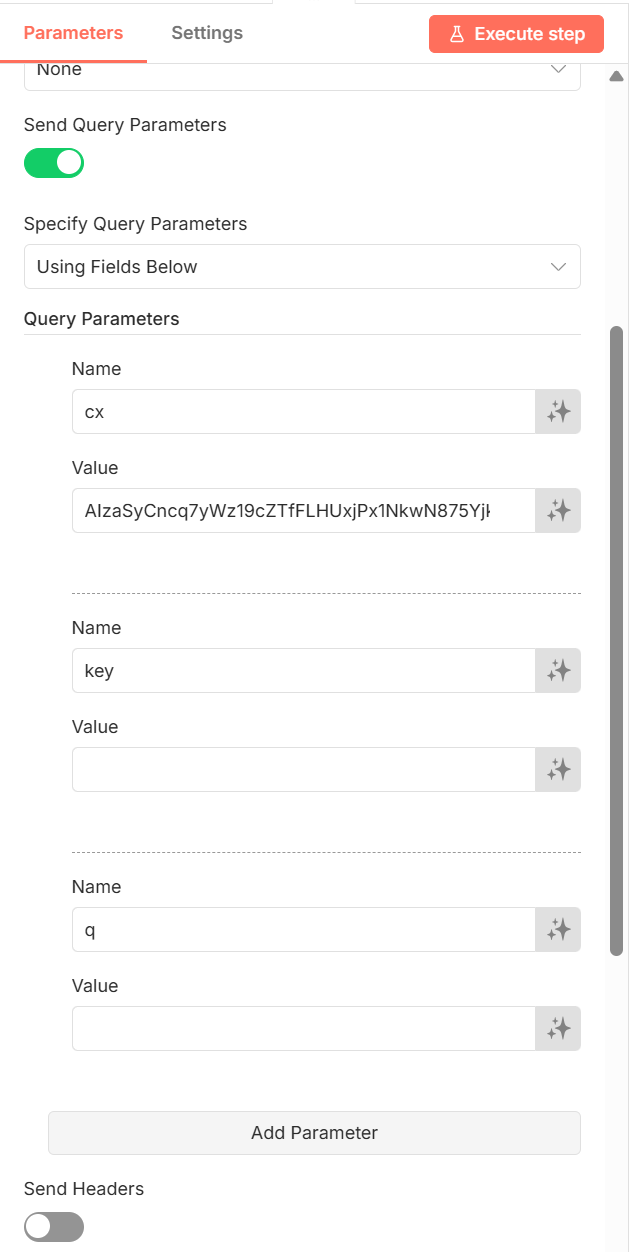Click the empty Value field for key
This screenshot has height=1252, width=629.
point(303,769)
